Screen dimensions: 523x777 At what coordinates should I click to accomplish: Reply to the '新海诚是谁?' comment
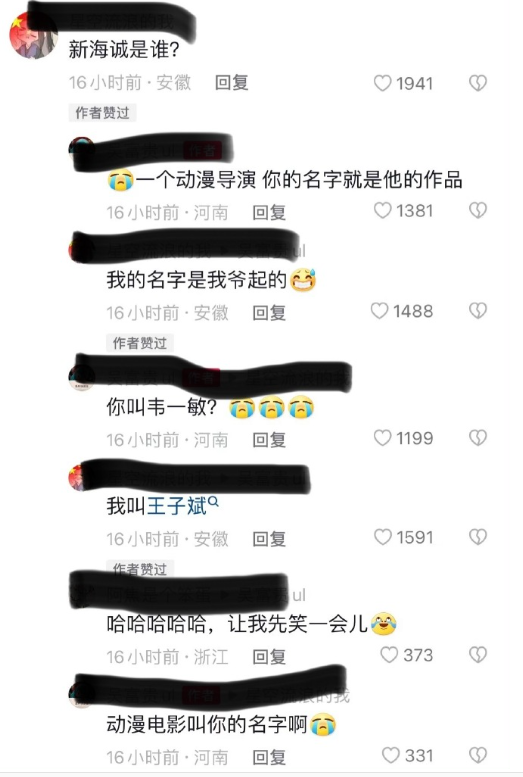point(232,83)
